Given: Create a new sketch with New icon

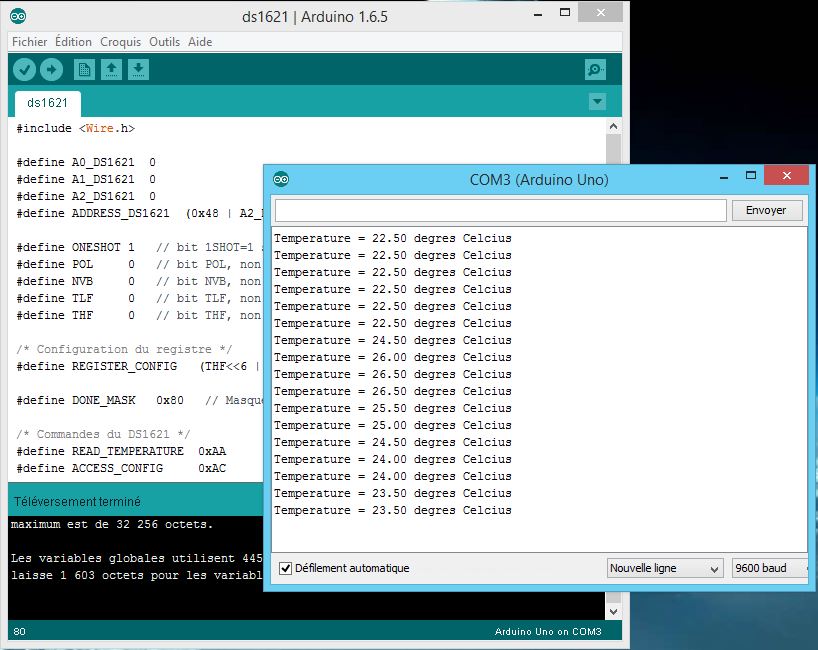Looking at the screenshot, I should [x=84, y=70].
